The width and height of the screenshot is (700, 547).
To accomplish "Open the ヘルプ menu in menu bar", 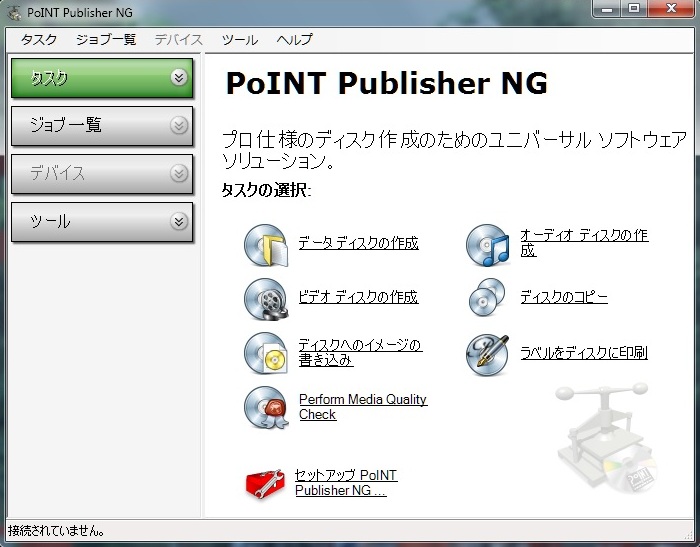I will tap(294, 40).
